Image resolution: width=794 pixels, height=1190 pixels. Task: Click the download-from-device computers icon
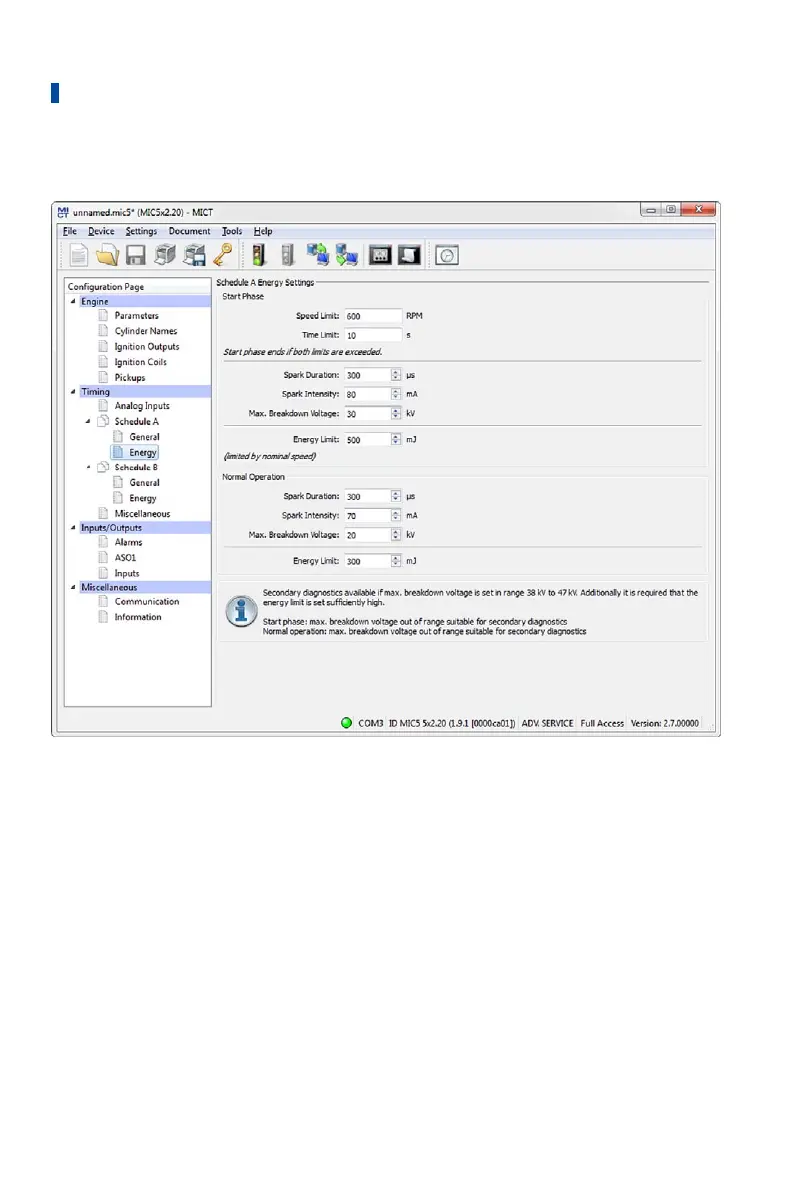(347, 255)
